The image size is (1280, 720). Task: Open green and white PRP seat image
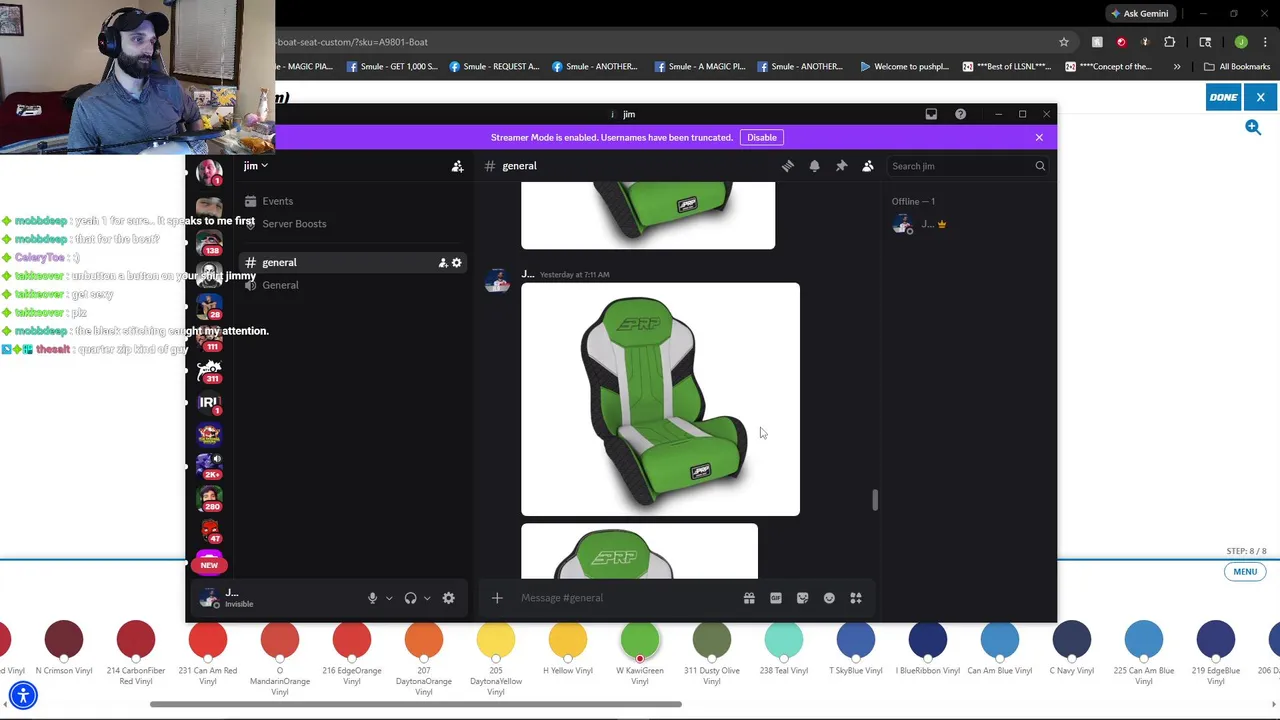[x=660, y=400]
